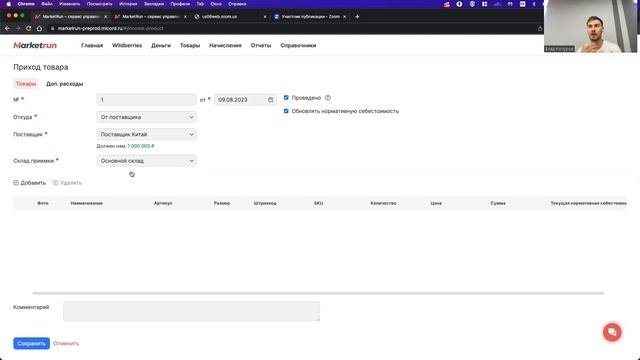The height and width of the screenshot is (360, 640).
Task: Open the Деньги navigation item
Action: pos(161,45)
